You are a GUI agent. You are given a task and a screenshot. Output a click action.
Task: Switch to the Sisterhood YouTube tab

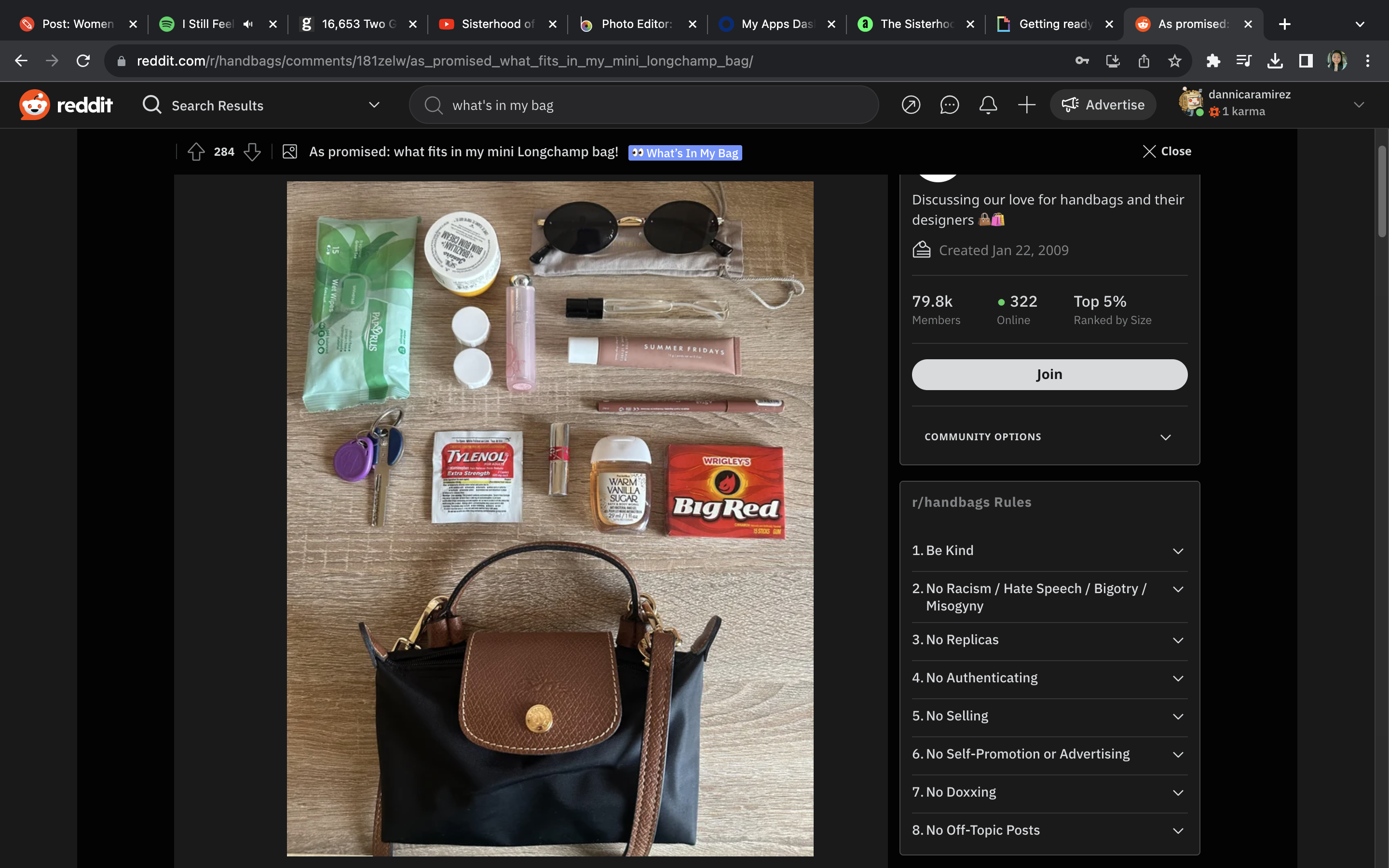point(497,24)
